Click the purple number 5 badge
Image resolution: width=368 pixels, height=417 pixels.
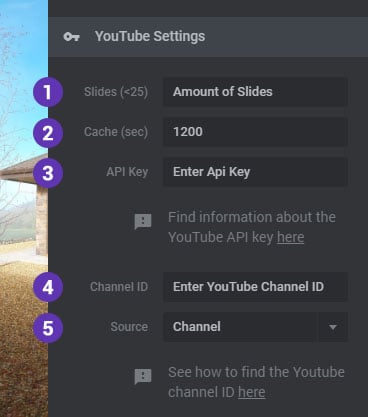(48, 328)
